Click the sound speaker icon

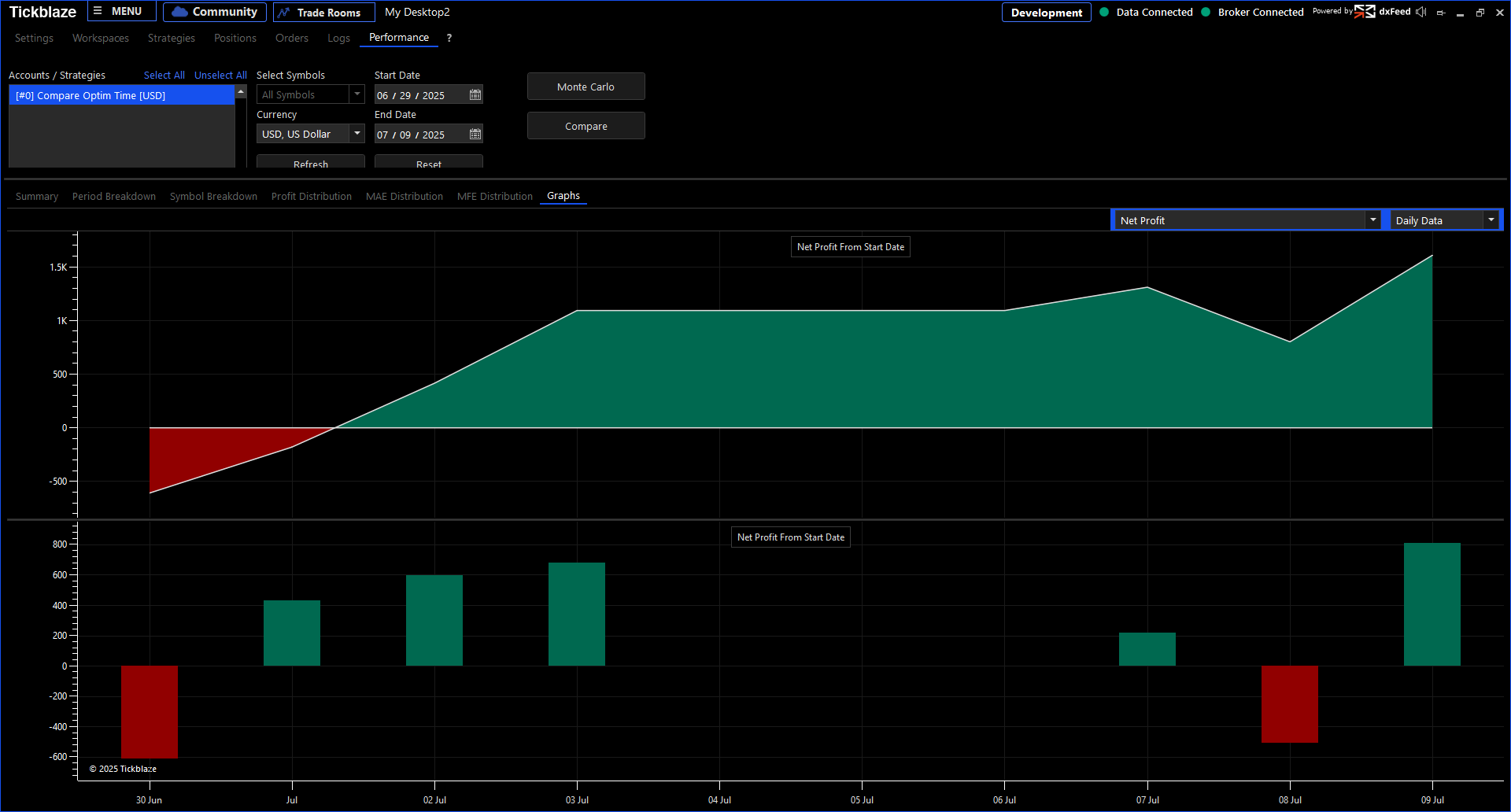pos(1420,12)
